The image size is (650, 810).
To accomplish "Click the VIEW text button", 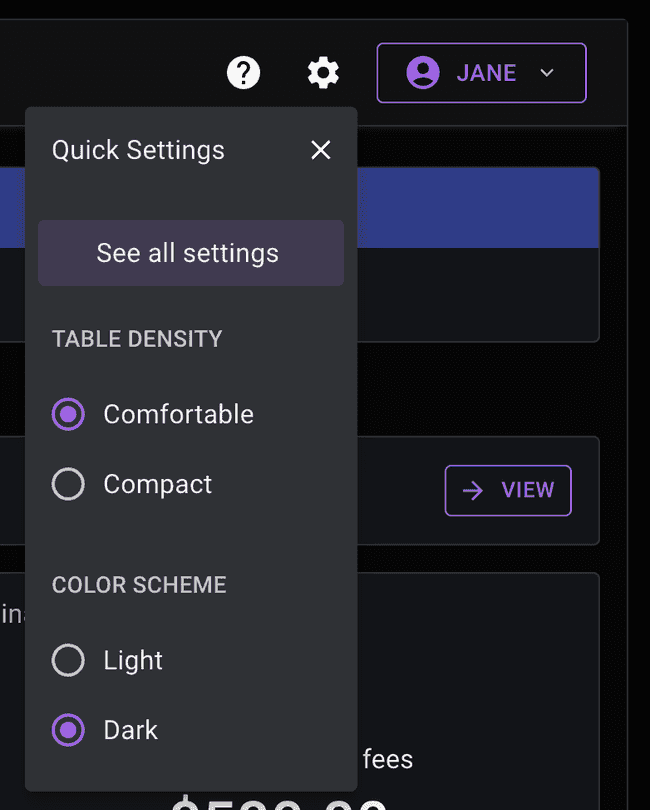I will click(527, 490).
